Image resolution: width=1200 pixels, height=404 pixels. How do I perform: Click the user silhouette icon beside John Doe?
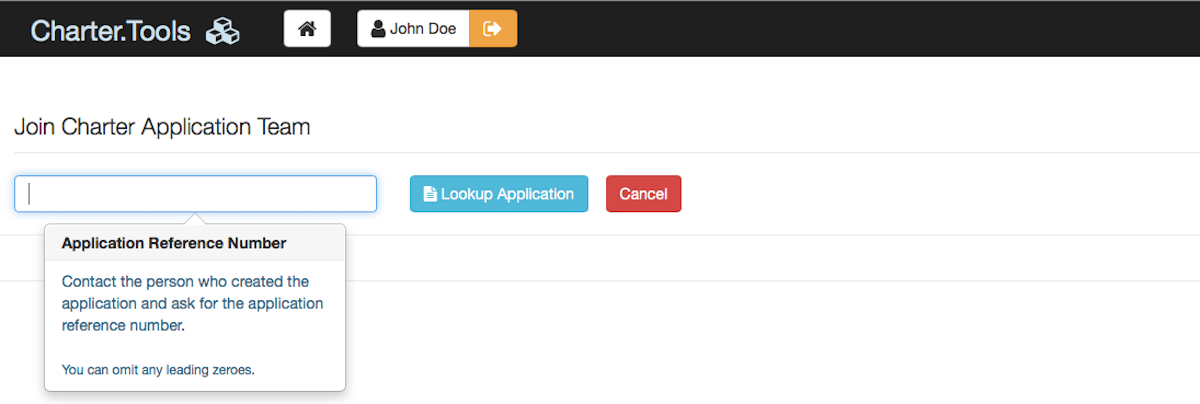coord(378,29)
